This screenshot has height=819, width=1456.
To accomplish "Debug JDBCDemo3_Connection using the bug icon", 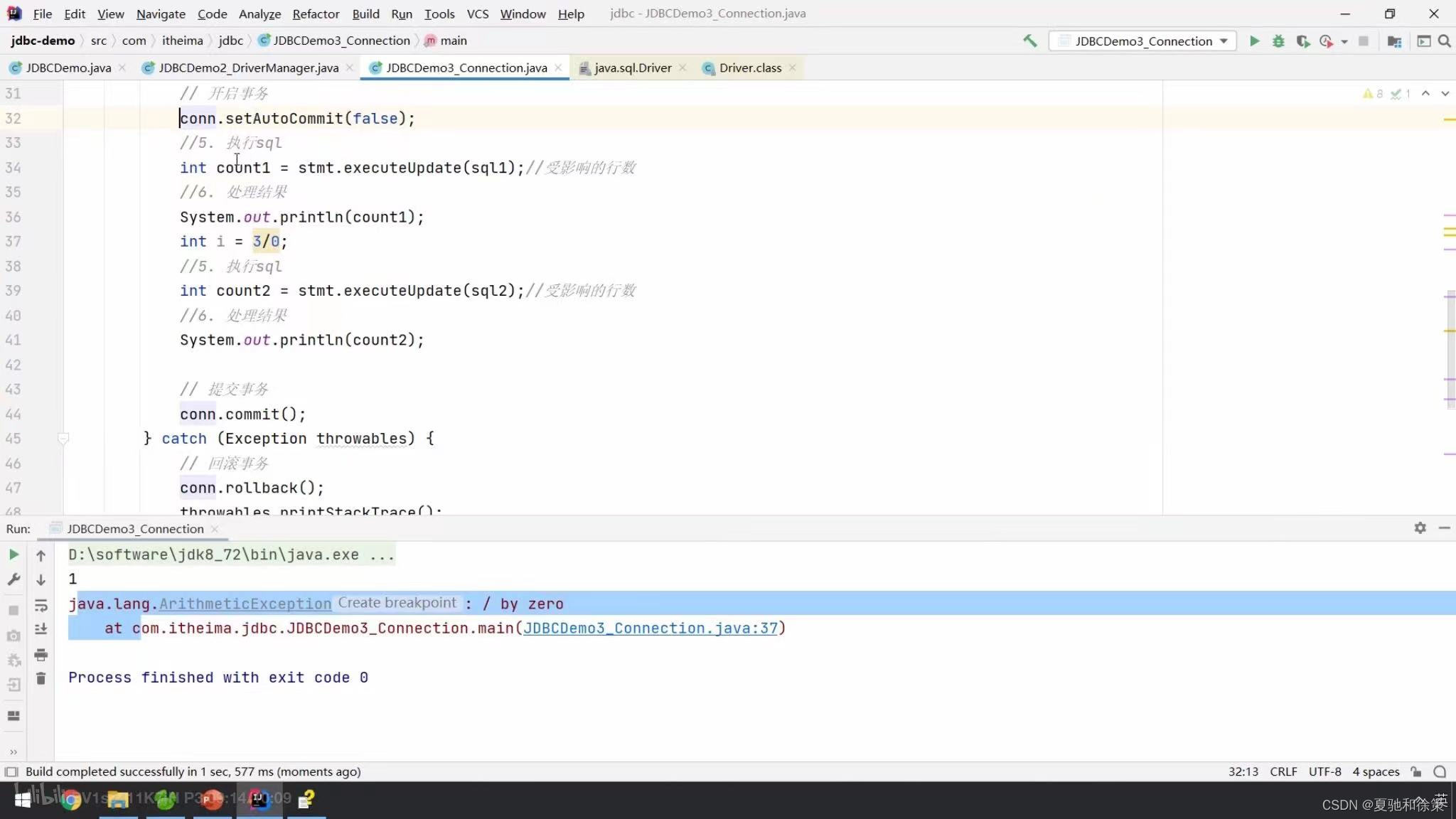I will tap(1278, 41).
